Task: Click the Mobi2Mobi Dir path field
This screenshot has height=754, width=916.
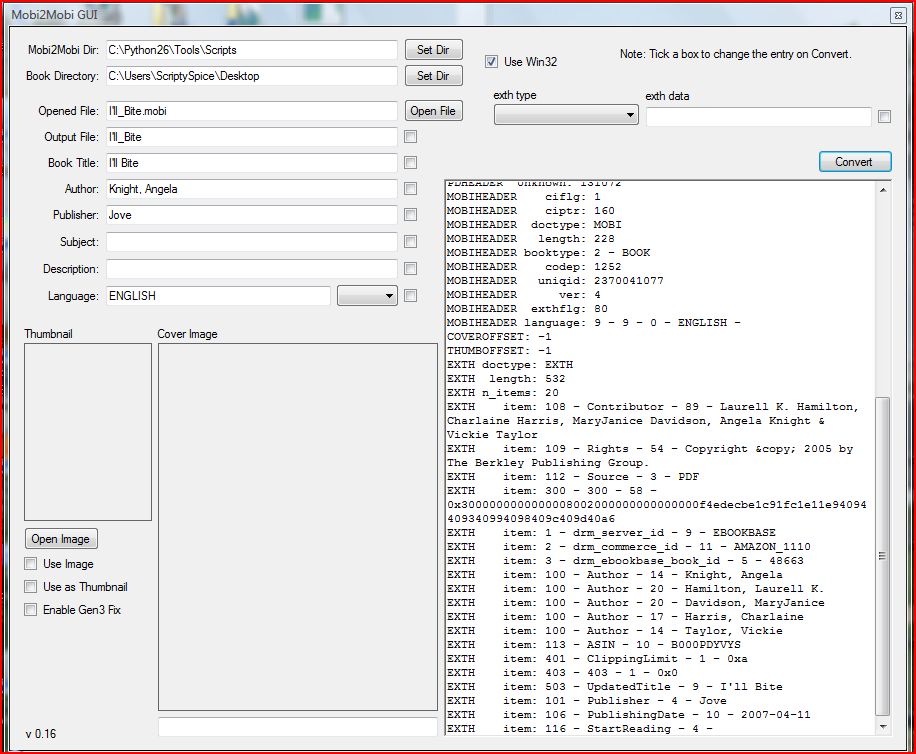Action: [x=252, y=50]
